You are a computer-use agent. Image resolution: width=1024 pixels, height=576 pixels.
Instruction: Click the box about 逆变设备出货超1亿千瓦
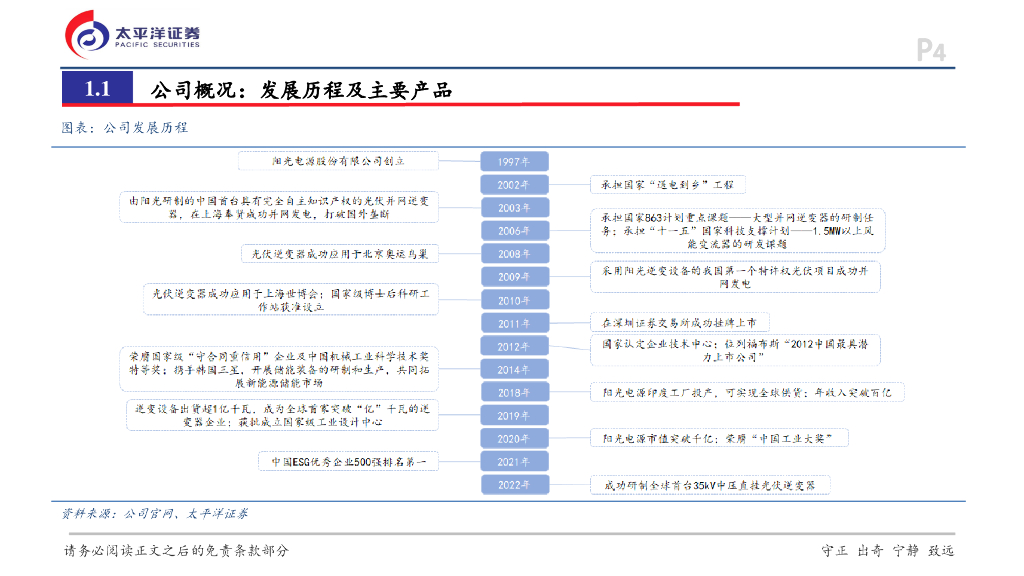coord(282,415)
